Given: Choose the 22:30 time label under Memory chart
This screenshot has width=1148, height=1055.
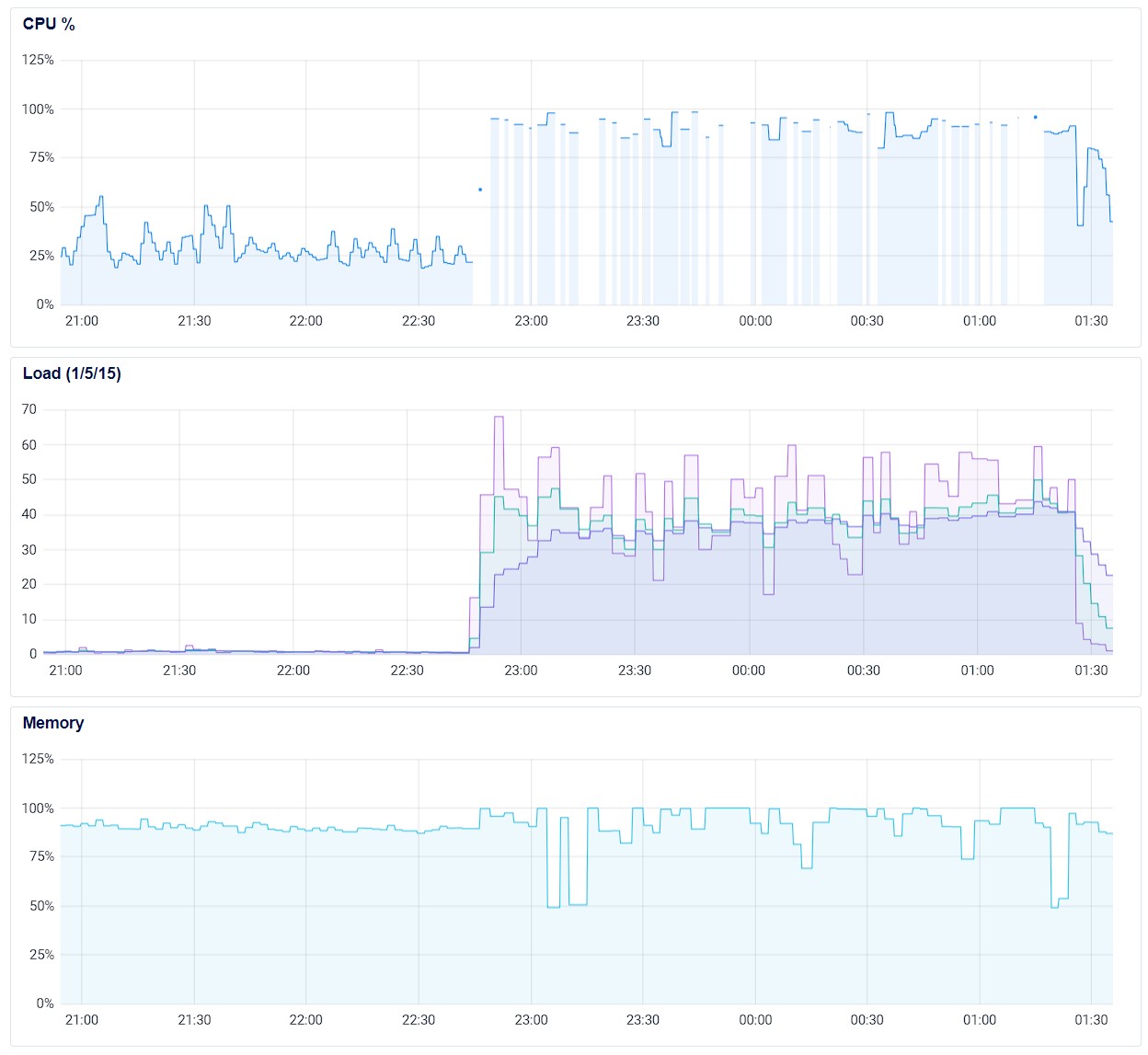Looking at the screenshot, I should [x=419, y=1020].
